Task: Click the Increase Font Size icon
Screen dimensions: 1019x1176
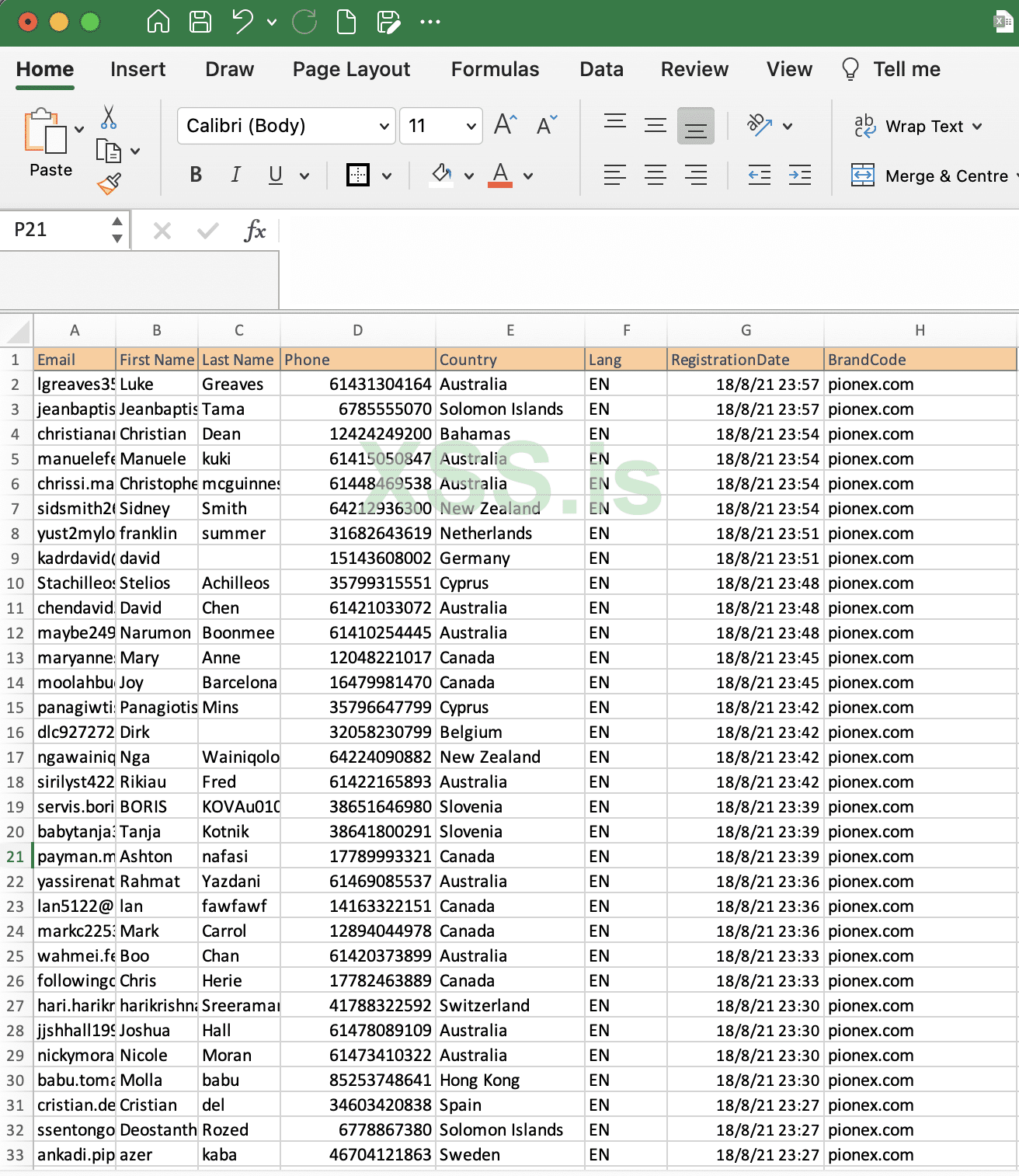Action: [504, 124]
